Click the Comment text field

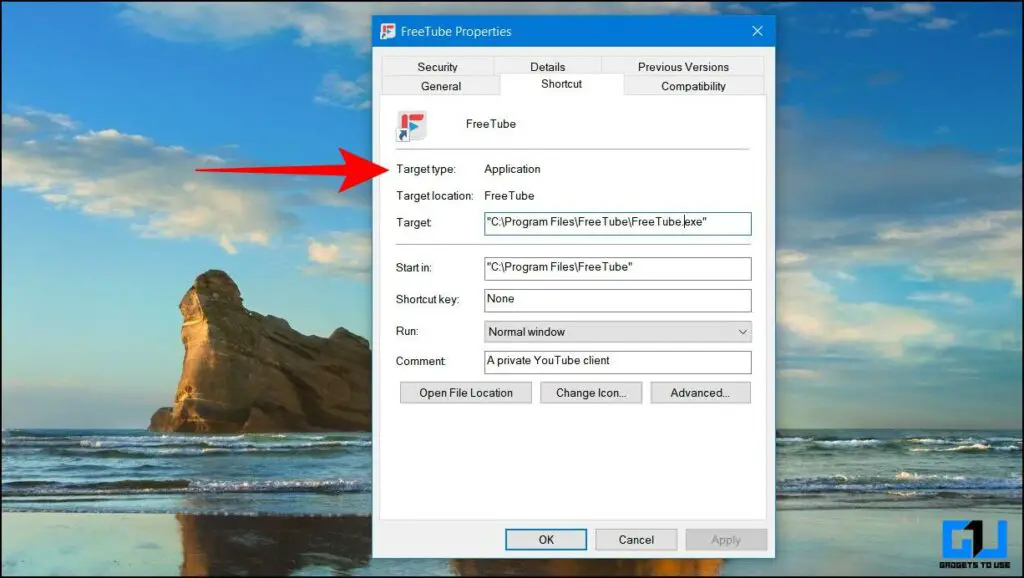coord(618,362)
